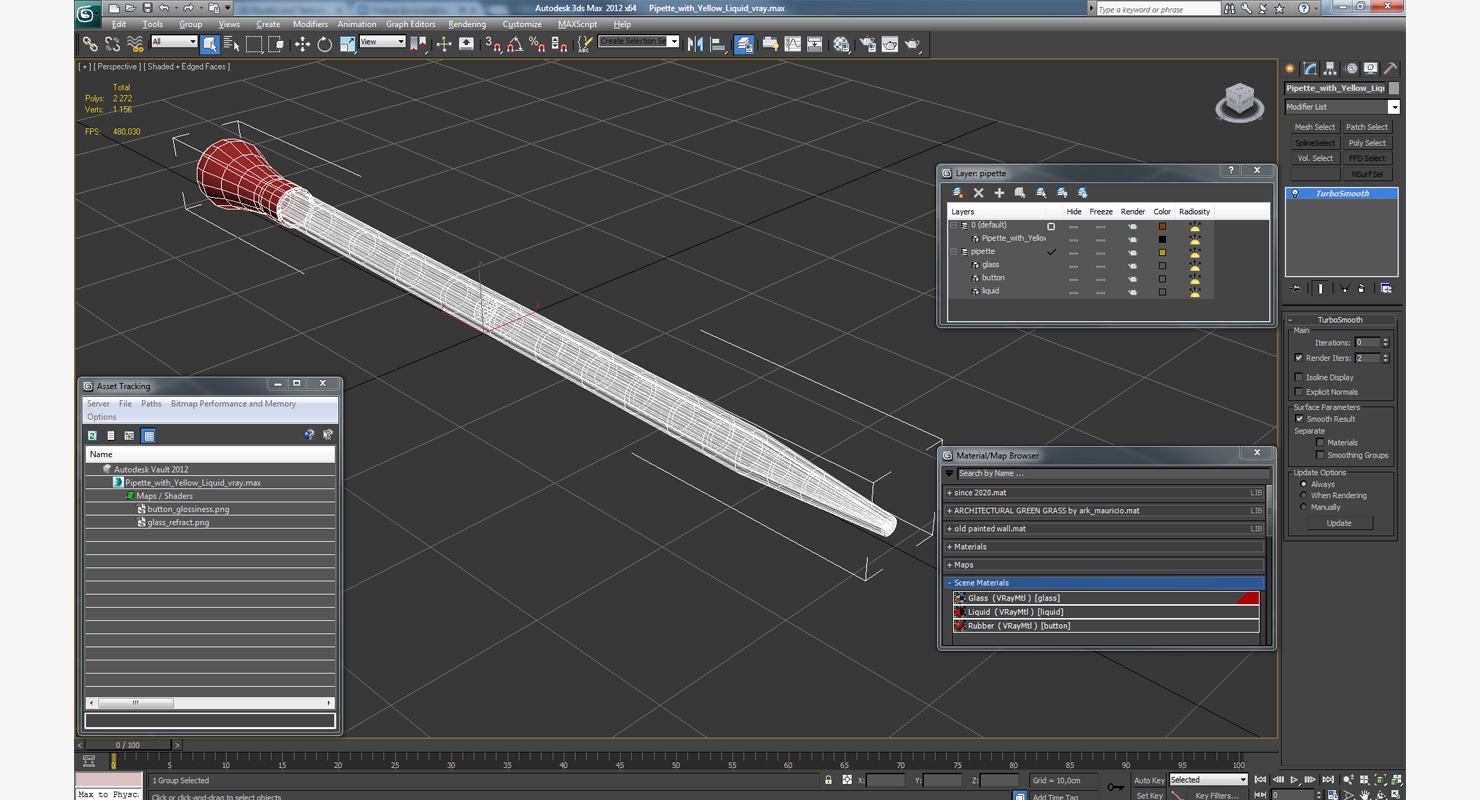Open the Modifier List dropdown
This screenshot has width=1480, height=800.
[x=1342, y=107]
